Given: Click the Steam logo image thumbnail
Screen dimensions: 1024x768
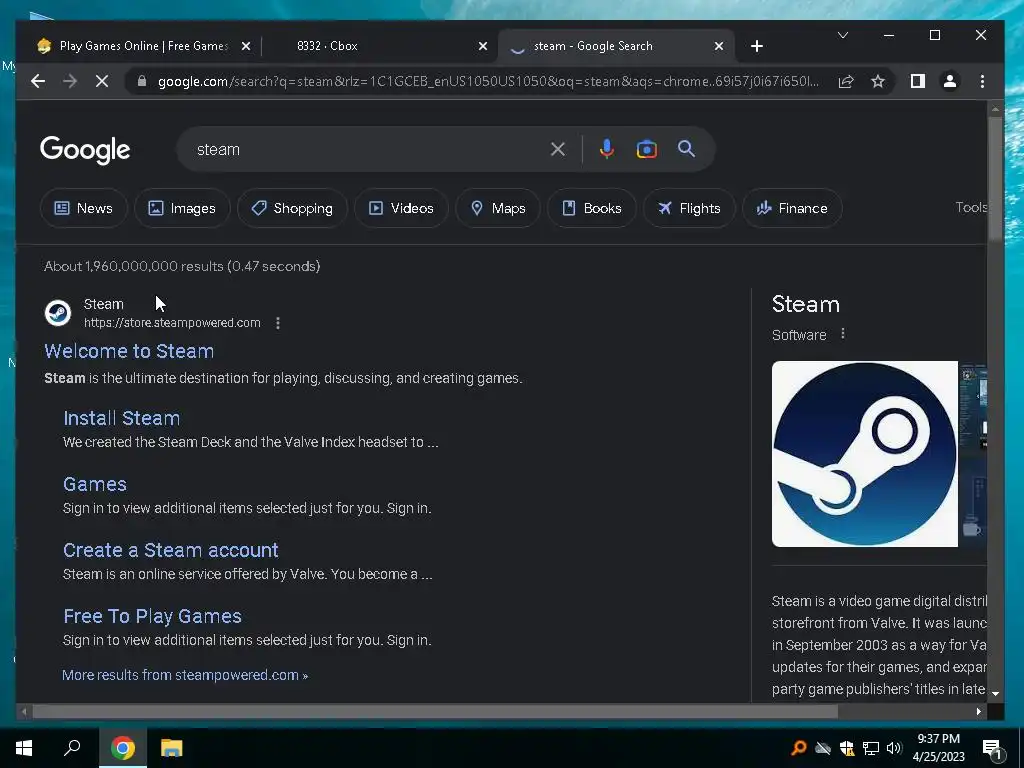Looking at the screenshot, I should coord(865,454).
